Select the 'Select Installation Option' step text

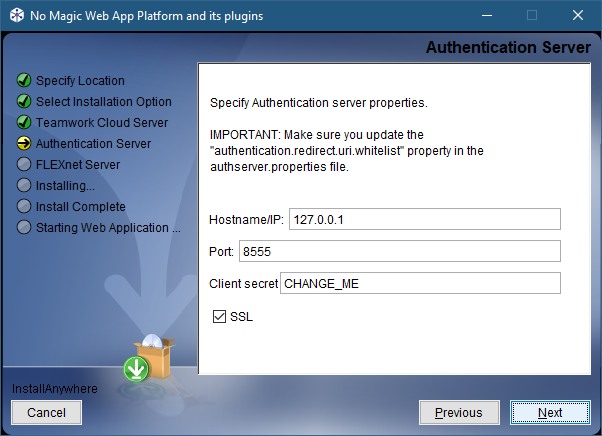point(104,102)
